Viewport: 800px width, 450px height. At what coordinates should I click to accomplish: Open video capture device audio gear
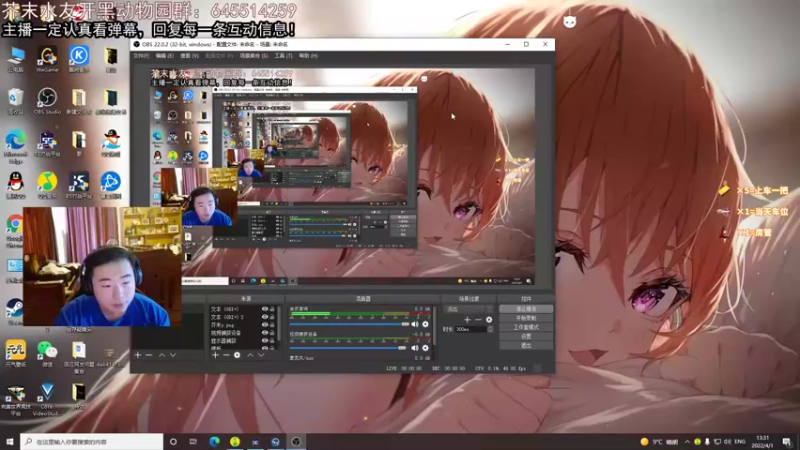[426, 348]
